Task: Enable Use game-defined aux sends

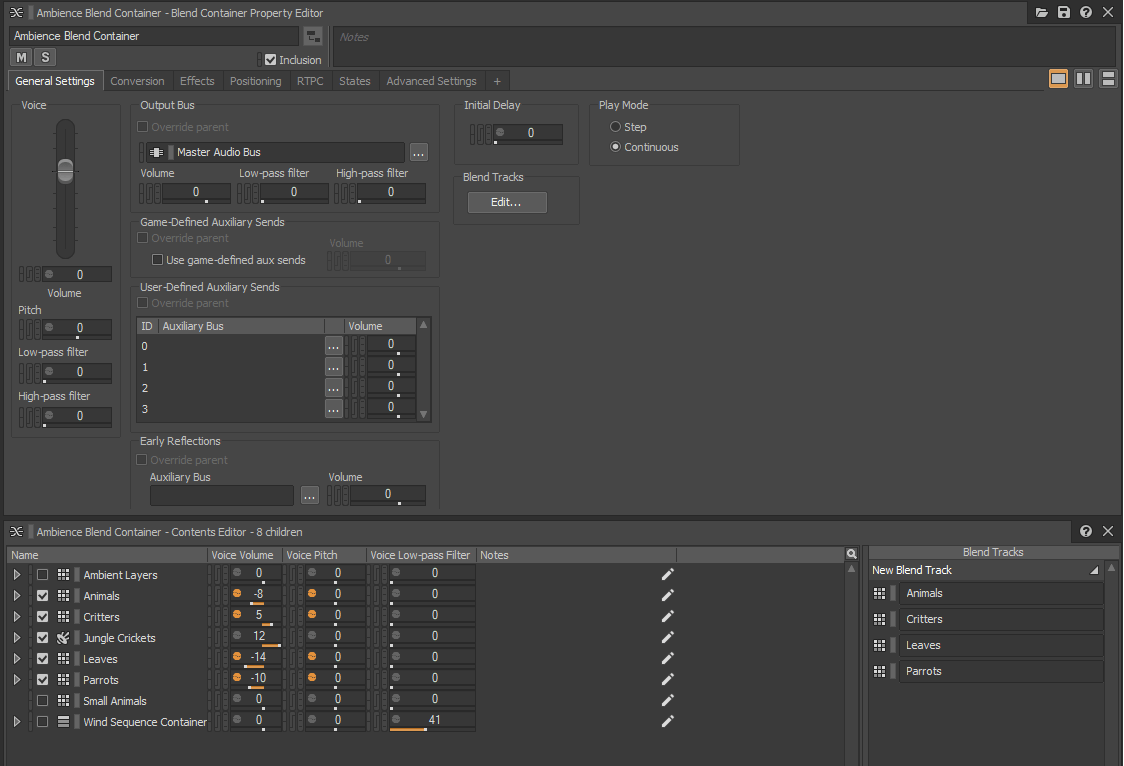Action: coord(158,260)
